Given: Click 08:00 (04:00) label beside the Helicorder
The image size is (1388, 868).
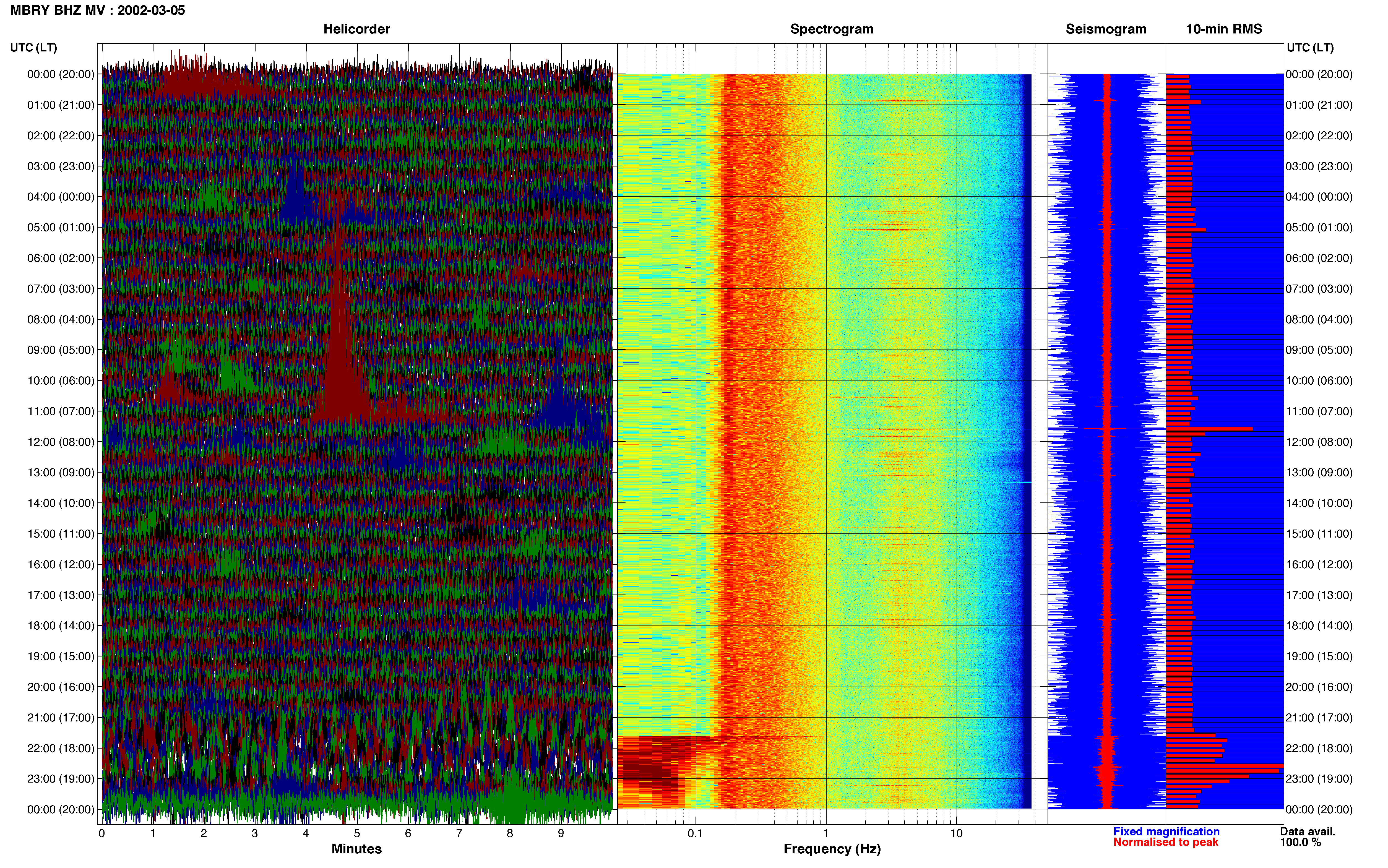Looking at the screenshot, I should coord(61,319).
